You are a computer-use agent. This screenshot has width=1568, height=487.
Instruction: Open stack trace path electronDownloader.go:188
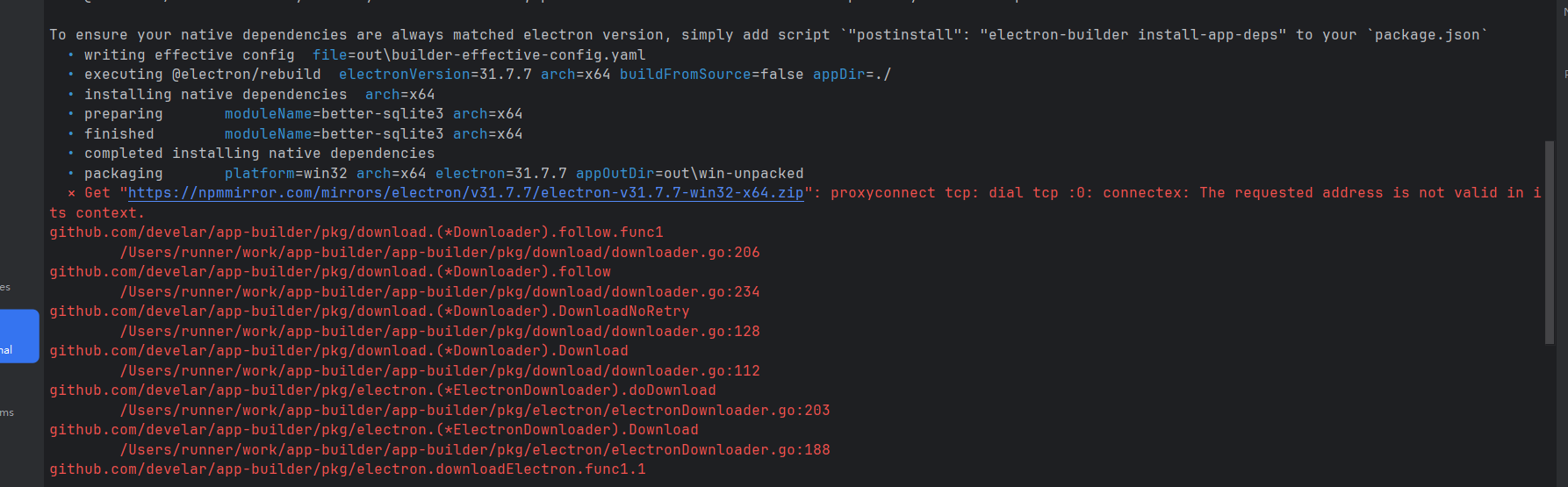(475, 450)
